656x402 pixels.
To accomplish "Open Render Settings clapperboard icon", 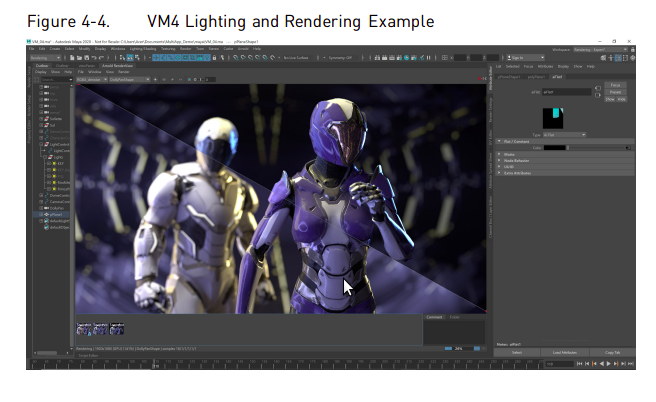I will (x=399, y=58).
